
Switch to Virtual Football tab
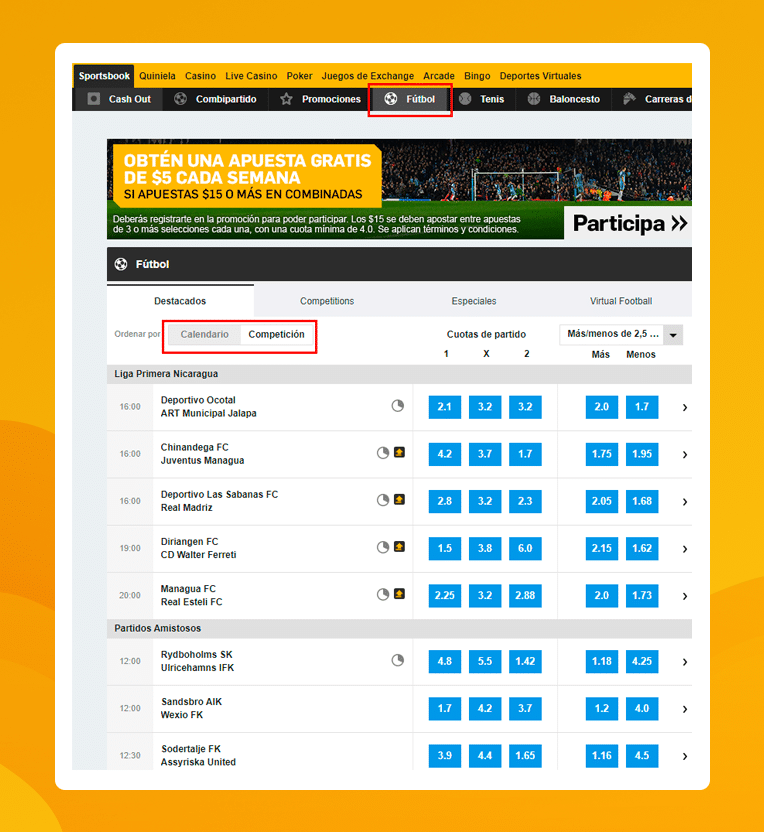point(621,301)
